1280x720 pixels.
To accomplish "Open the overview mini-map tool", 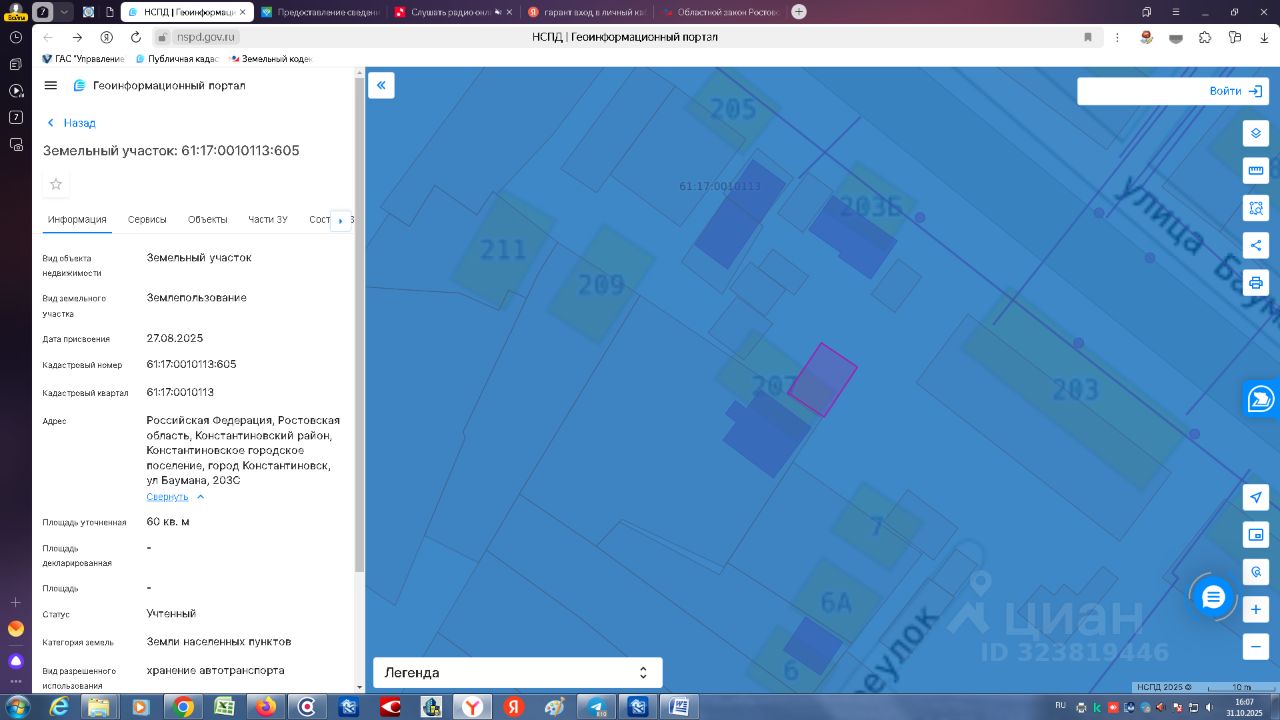I will pos(1256,535).
